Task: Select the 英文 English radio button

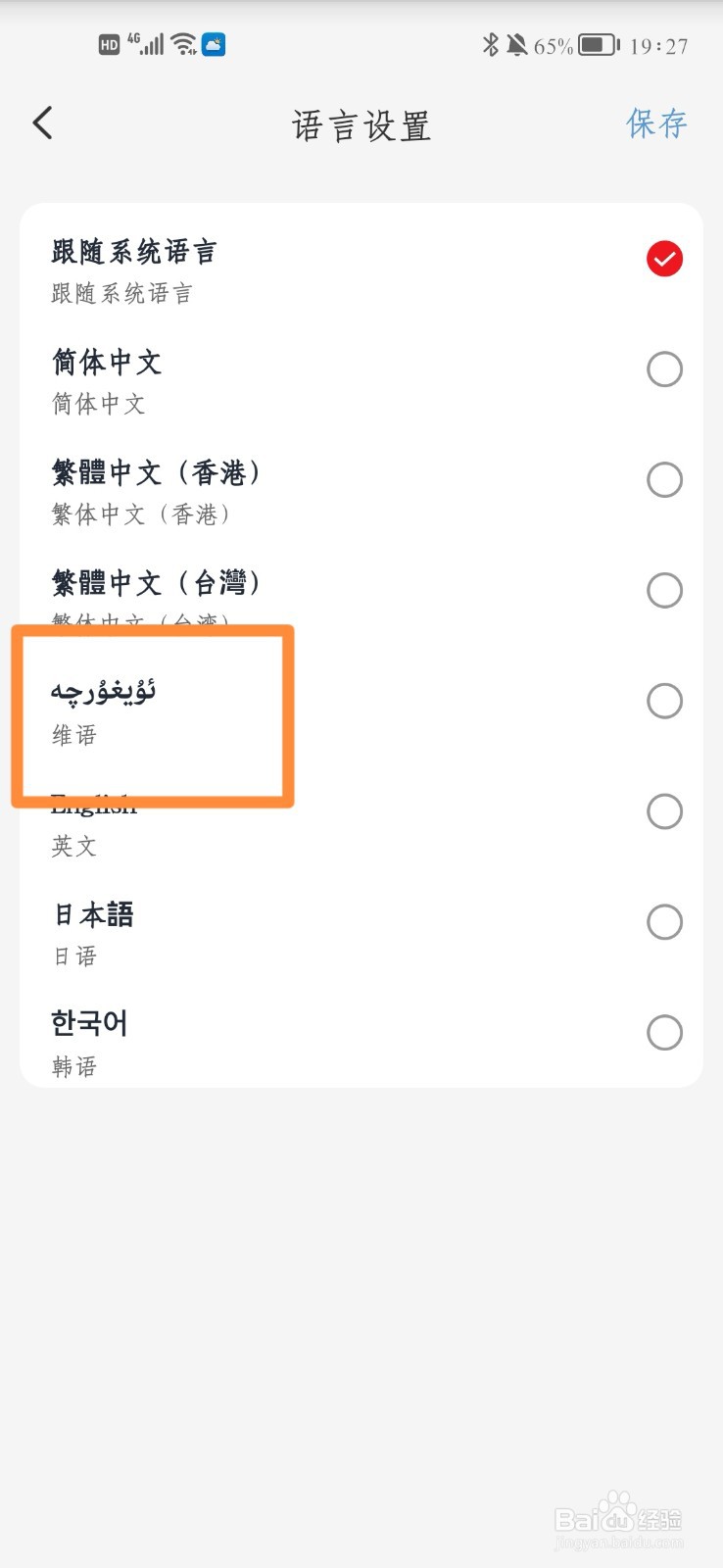Action: [x=664, y=811]
